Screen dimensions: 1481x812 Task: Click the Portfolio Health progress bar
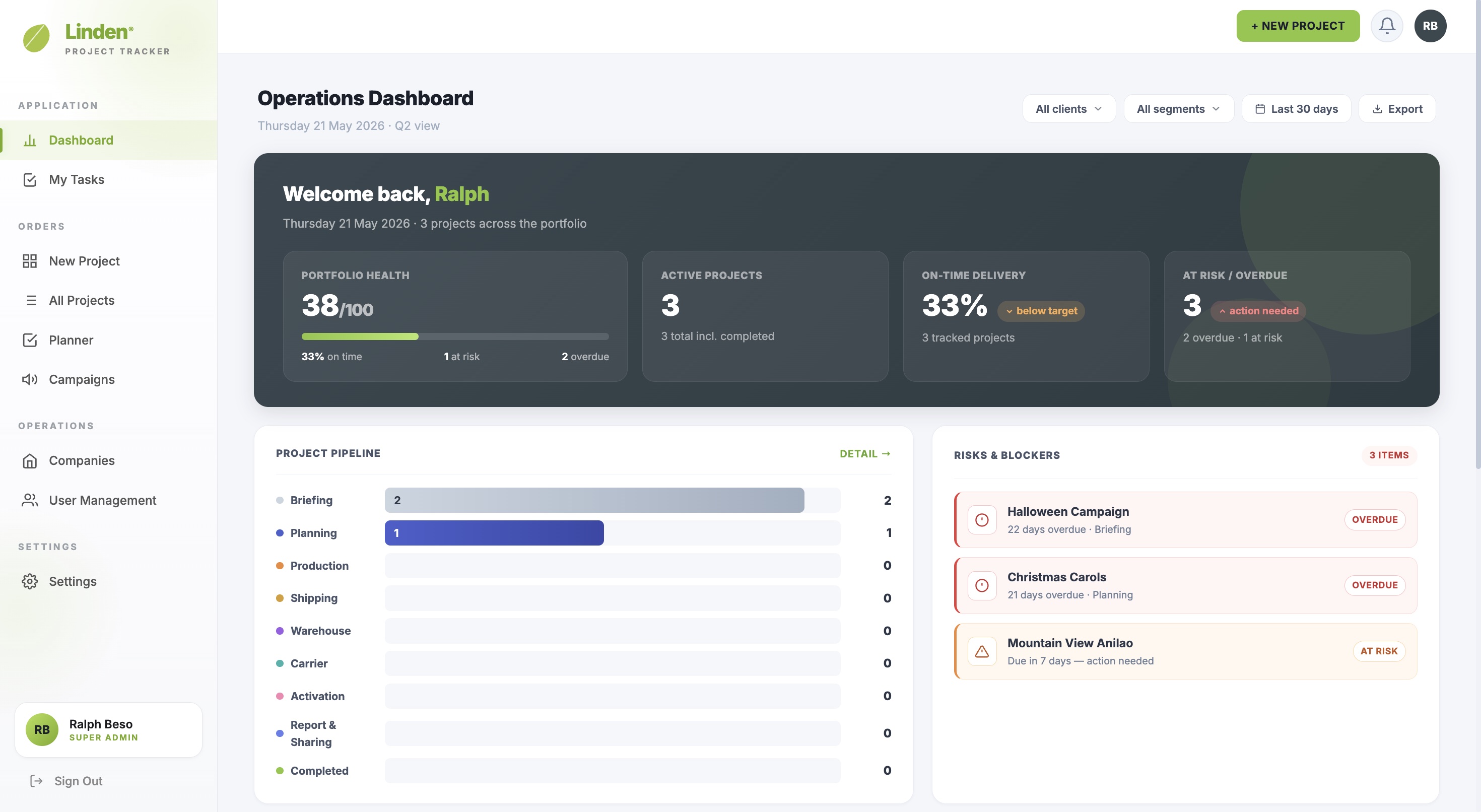coord(455,336)
